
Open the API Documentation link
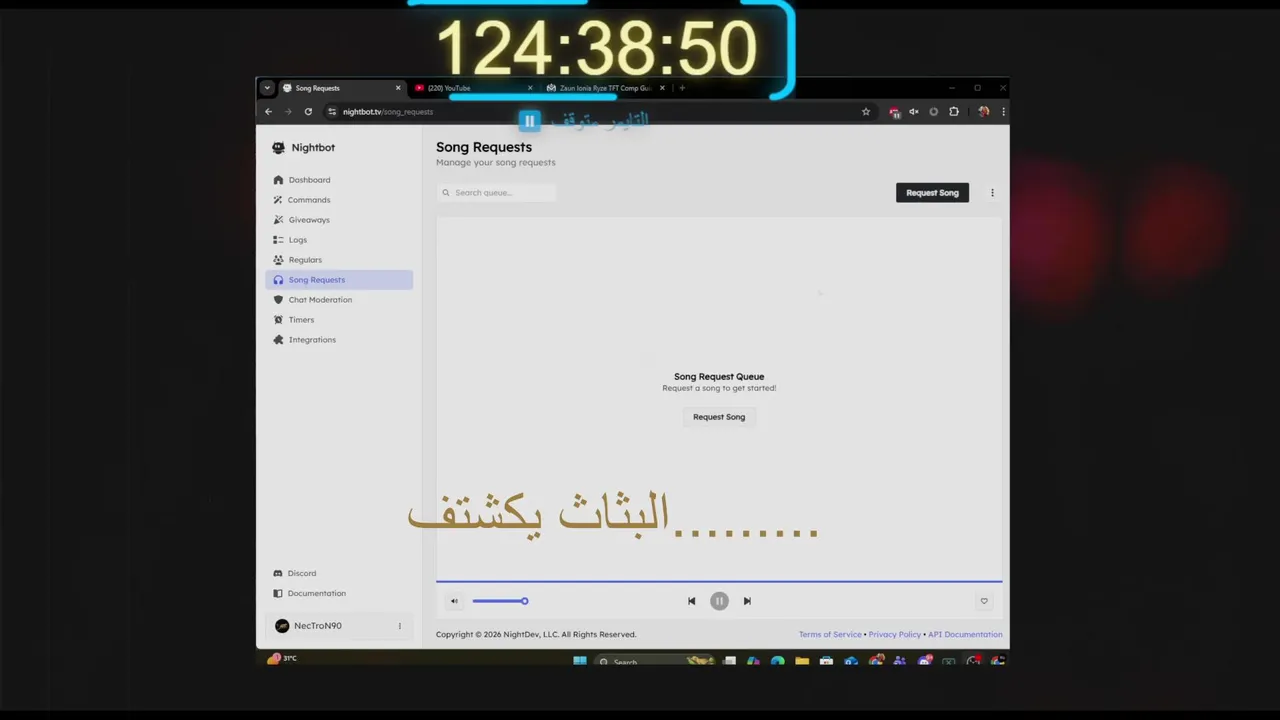965,634
